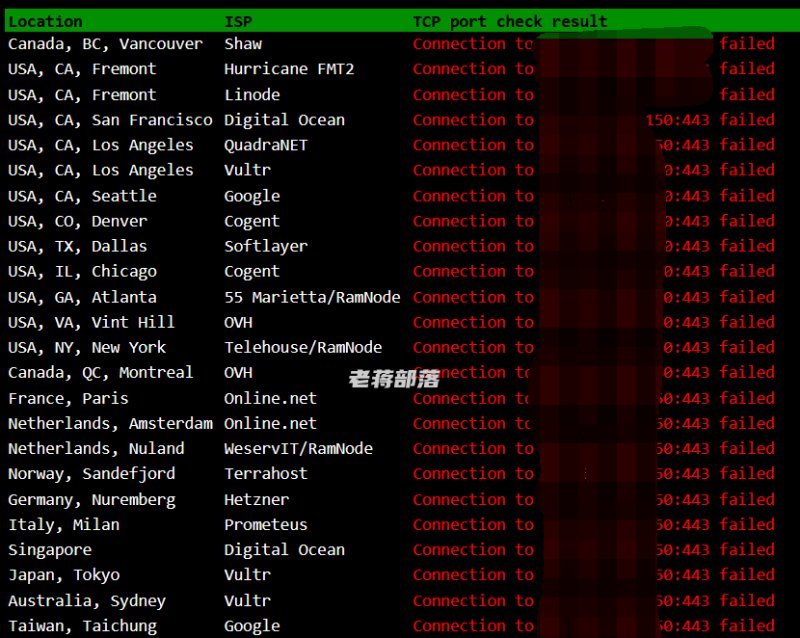Select USA, GA, Atlanta location
Image resolution: width=800 pixels, height=638 pixels.
(83, 298)
